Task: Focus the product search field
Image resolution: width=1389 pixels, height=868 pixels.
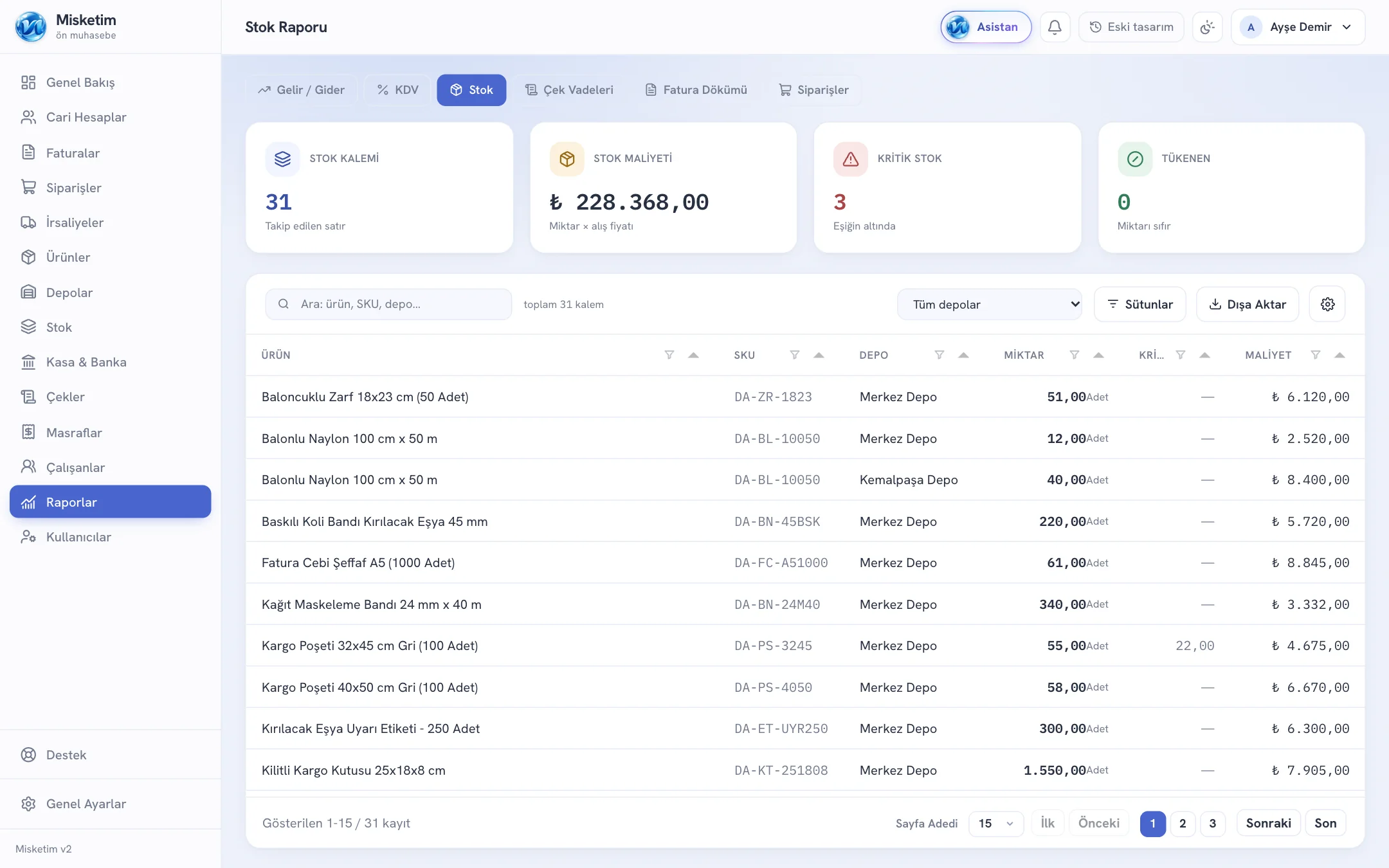Action: tap(388, 304)
